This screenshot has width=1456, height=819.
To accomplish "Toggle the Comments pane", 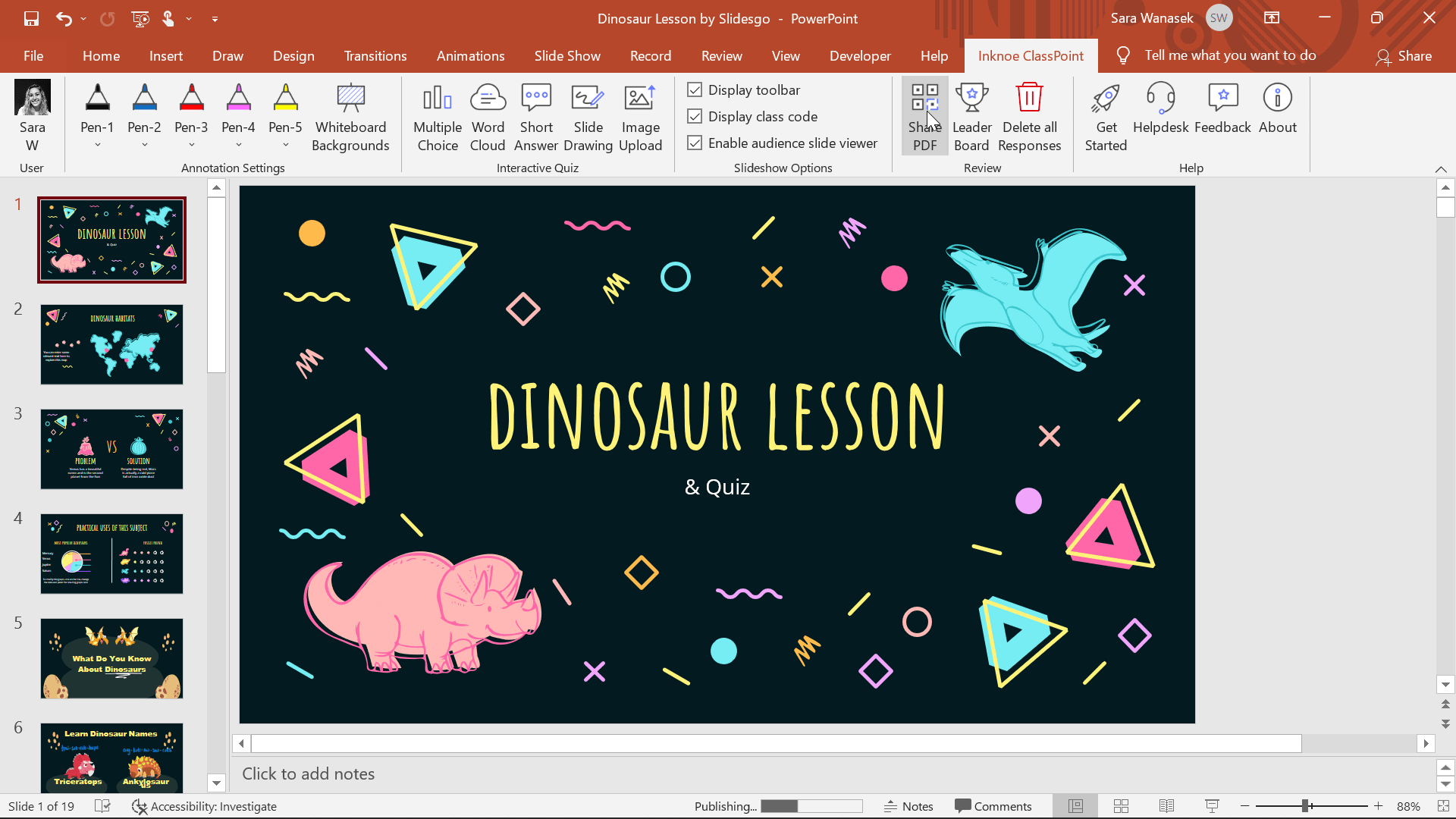I will click(993, 806).
